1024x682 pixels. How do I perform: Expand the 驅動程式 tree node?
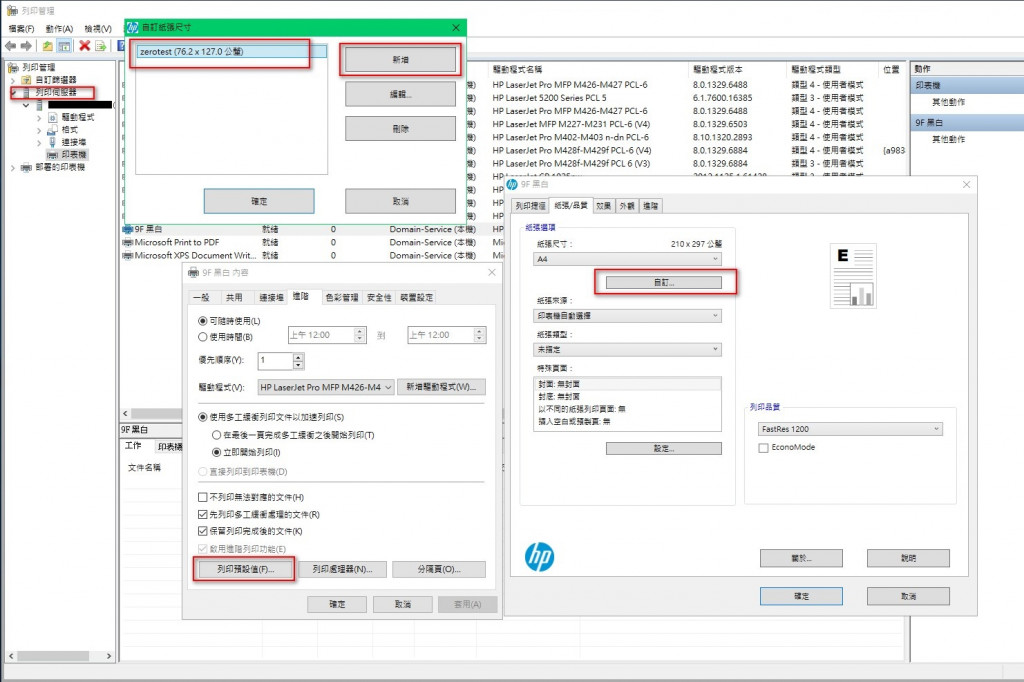[x=39, y=118]
